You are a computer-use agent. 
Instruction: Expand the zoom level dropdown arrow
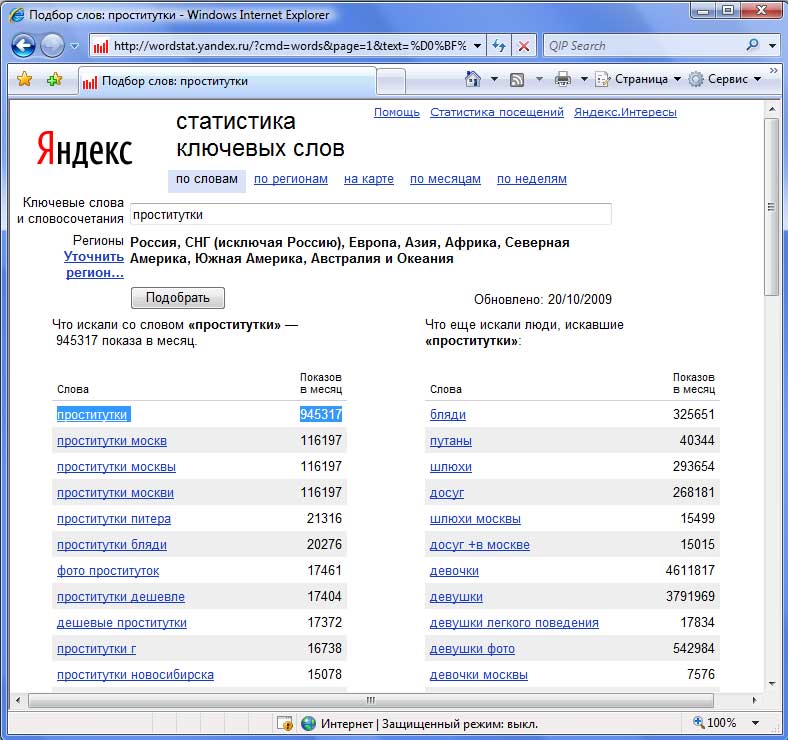pyautogui.click(x=755, y=723)
